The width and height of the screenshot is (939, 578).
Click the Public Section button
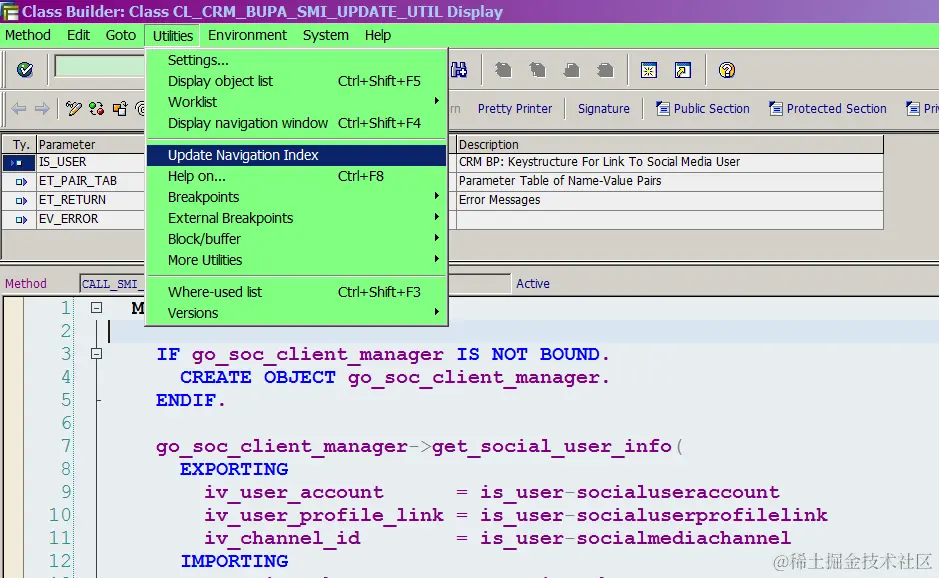[x=703, y=108]
